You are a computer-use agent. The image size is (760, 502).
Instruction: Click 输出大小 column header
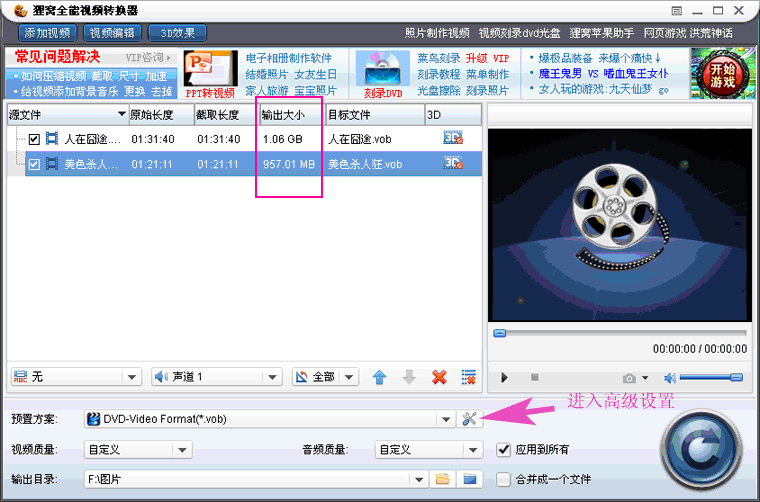click(292, 115)
